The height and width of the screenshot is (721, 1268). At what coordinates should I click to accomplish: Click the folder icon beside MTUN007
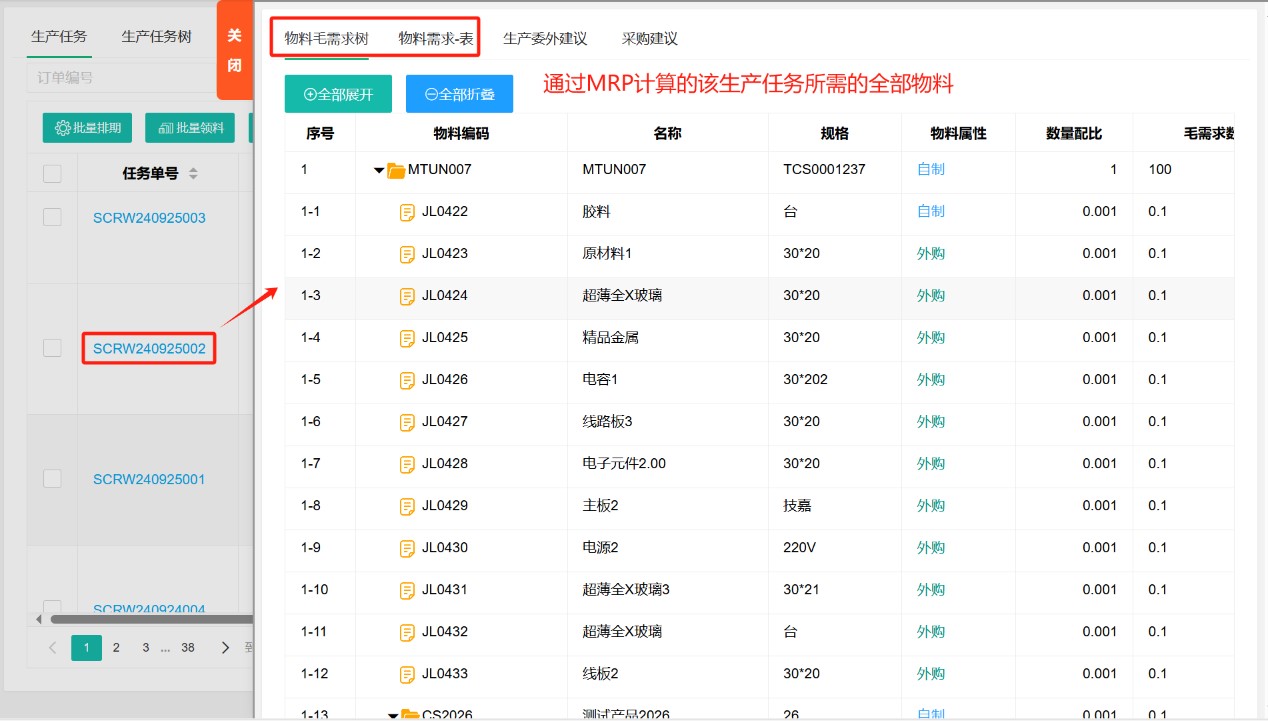pyautogui.click(x=396, y=170)
